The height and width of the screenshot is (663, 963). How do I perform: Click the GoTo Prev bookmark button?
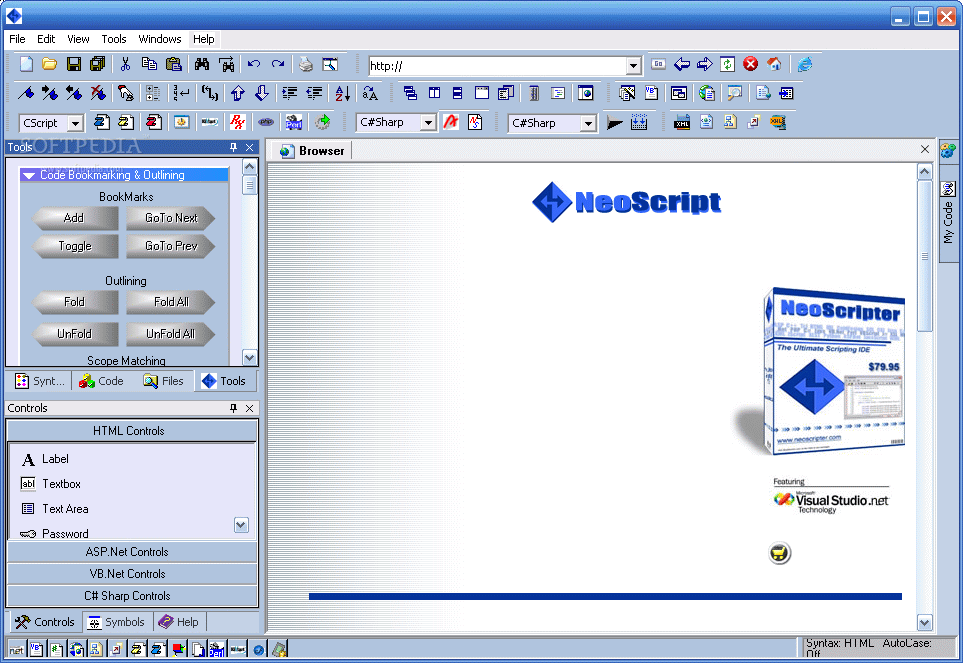(171, 246)
